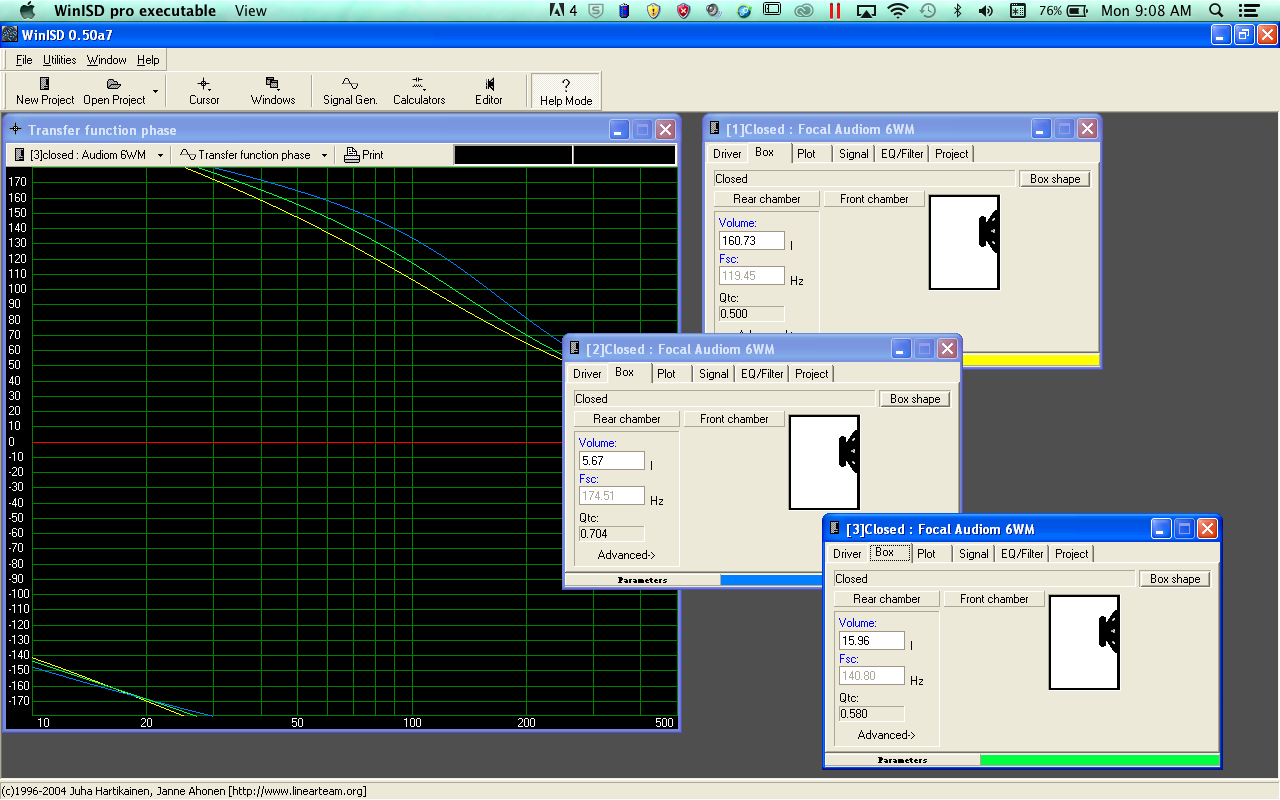Click Parameters bar in project [2] window
Image resolution: width=1280 pixels, height=800 pixels.
642,580
